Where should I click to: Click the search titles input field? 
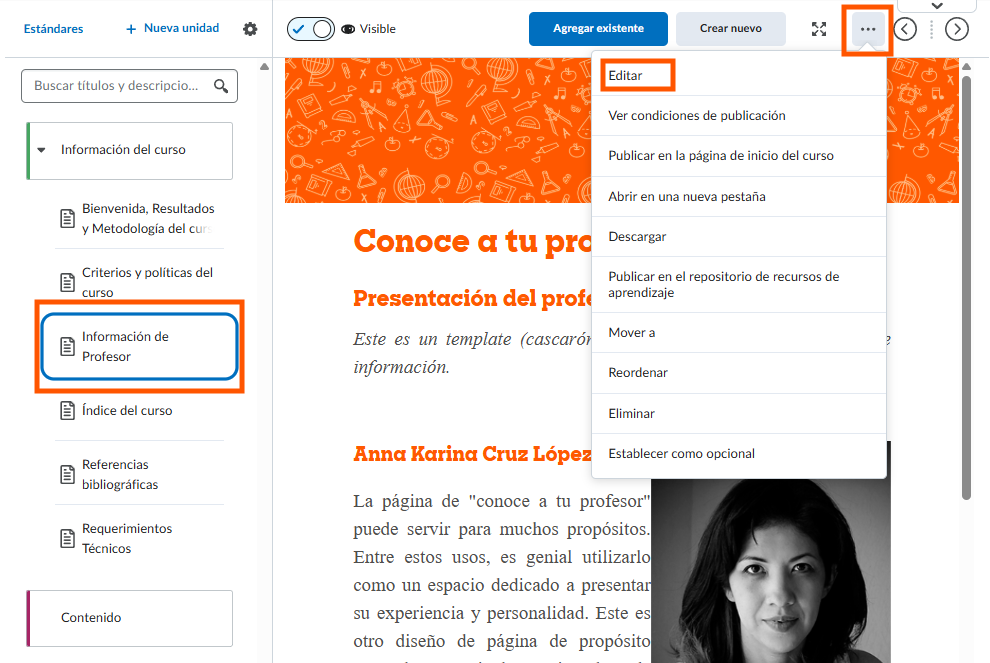[x=115, y=86]
